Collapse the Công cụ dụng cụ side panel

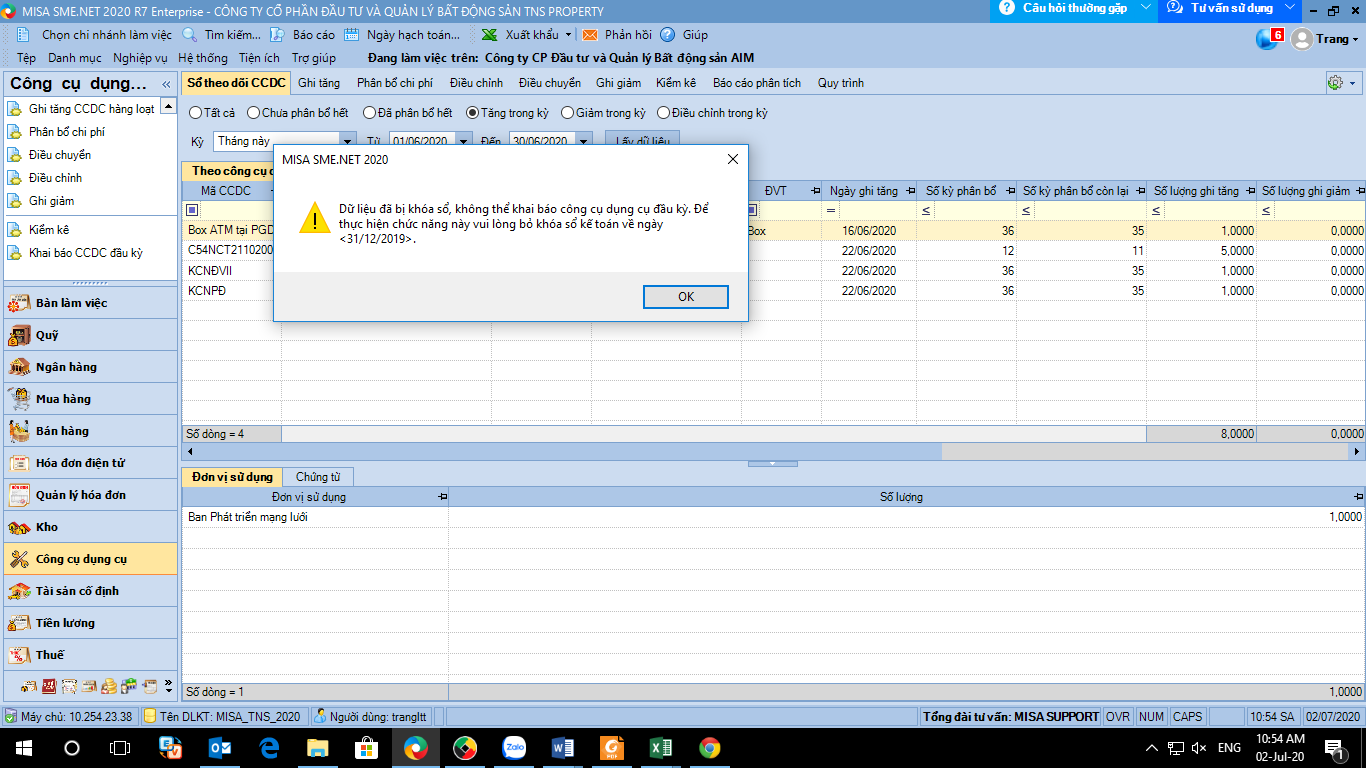(166, 85)
